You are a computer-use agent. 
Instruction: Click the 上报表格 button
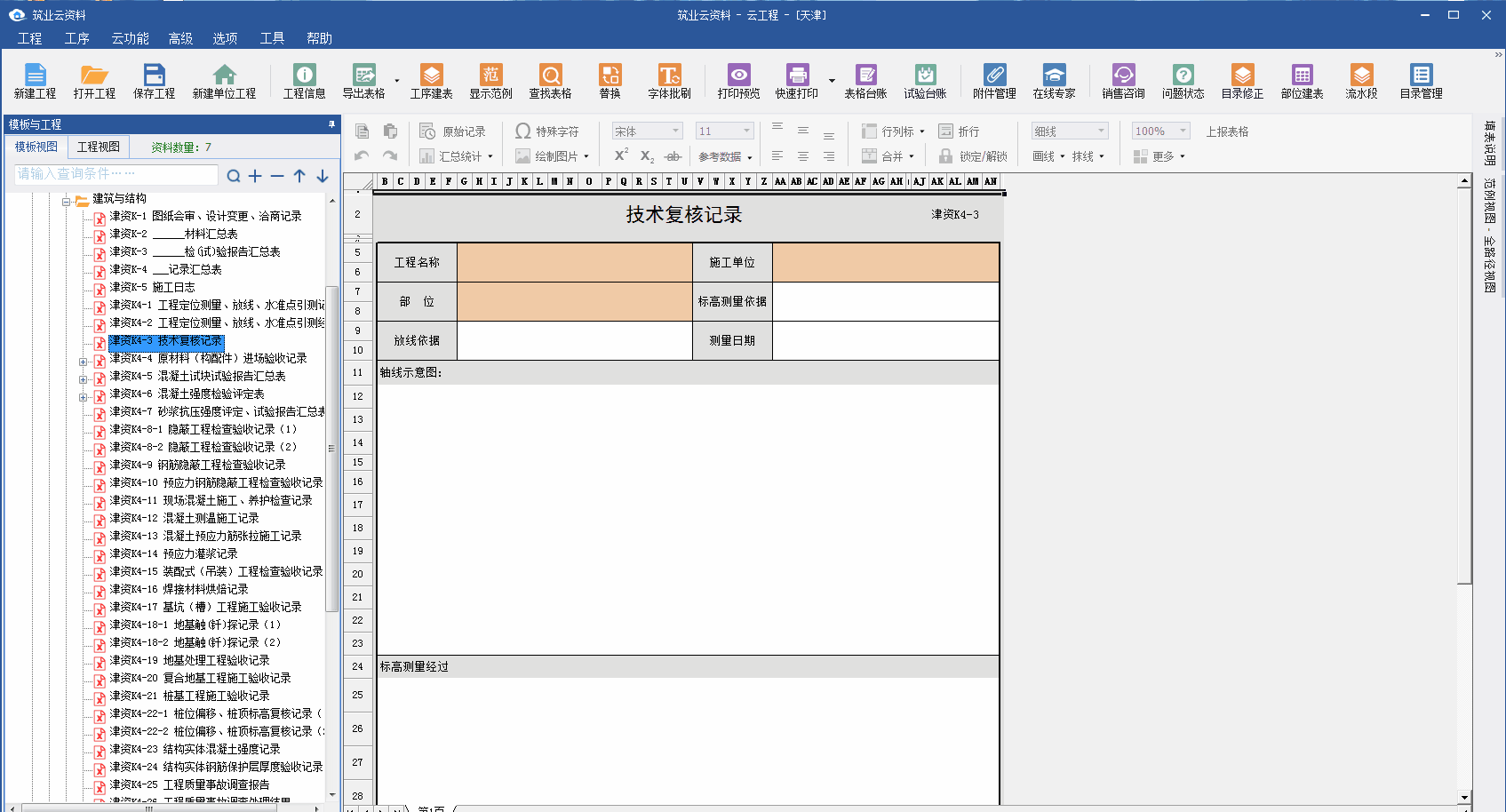point(1226,131)
